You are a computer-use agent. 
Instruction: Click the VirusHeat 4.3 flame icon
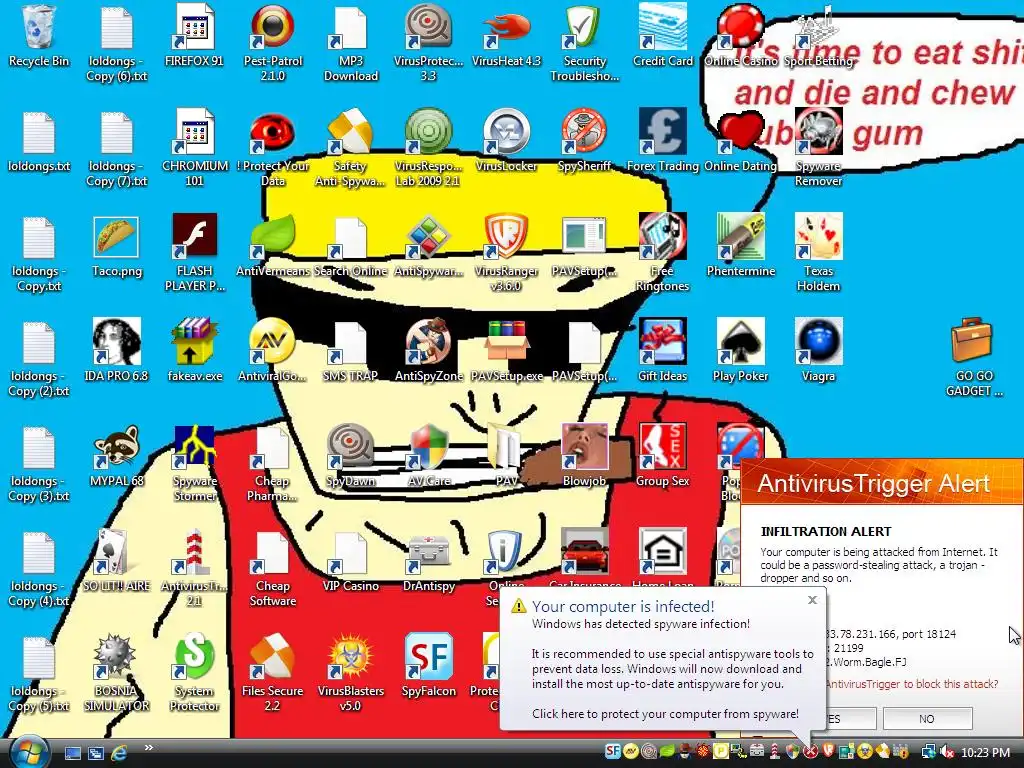[507, 26]
